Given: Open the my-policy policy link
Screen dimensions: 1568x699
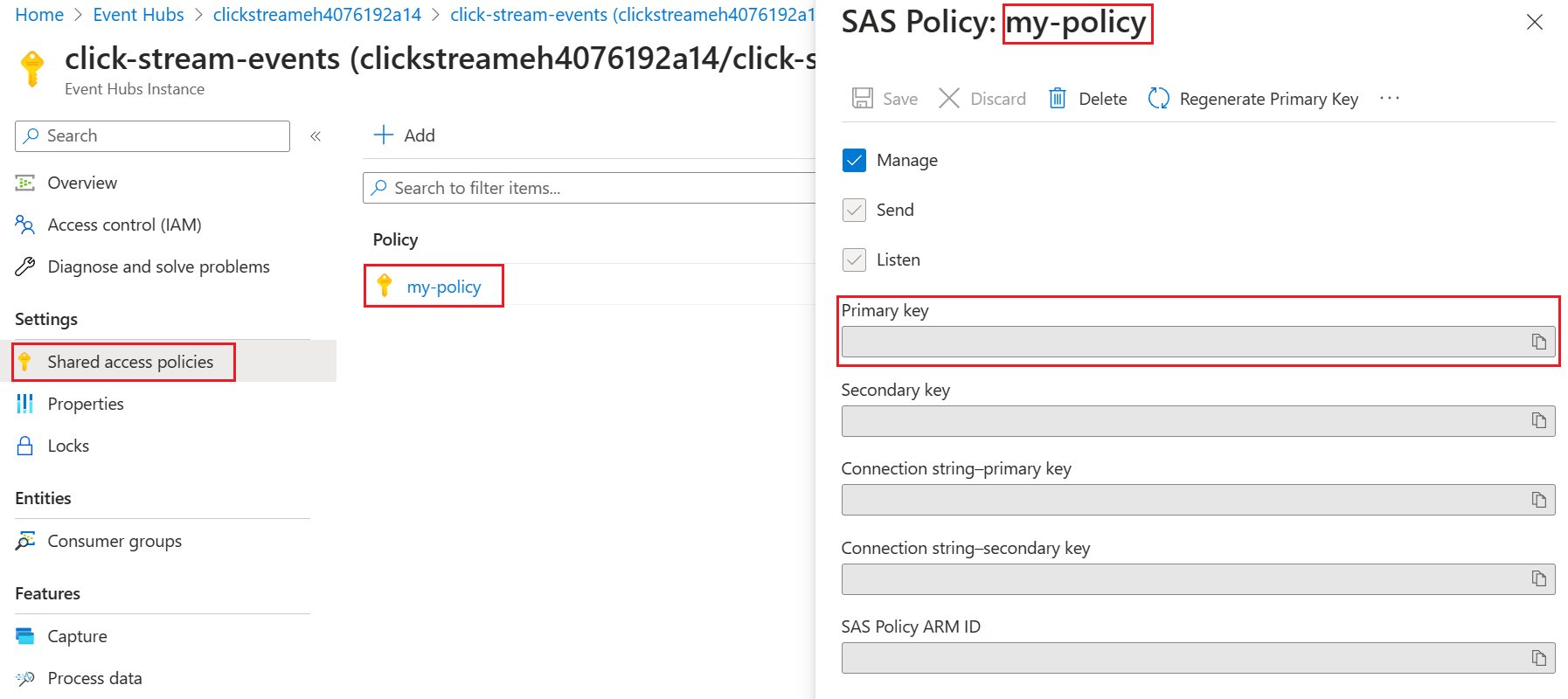Looking at the screenshot, I should click(x=444, y=287).
